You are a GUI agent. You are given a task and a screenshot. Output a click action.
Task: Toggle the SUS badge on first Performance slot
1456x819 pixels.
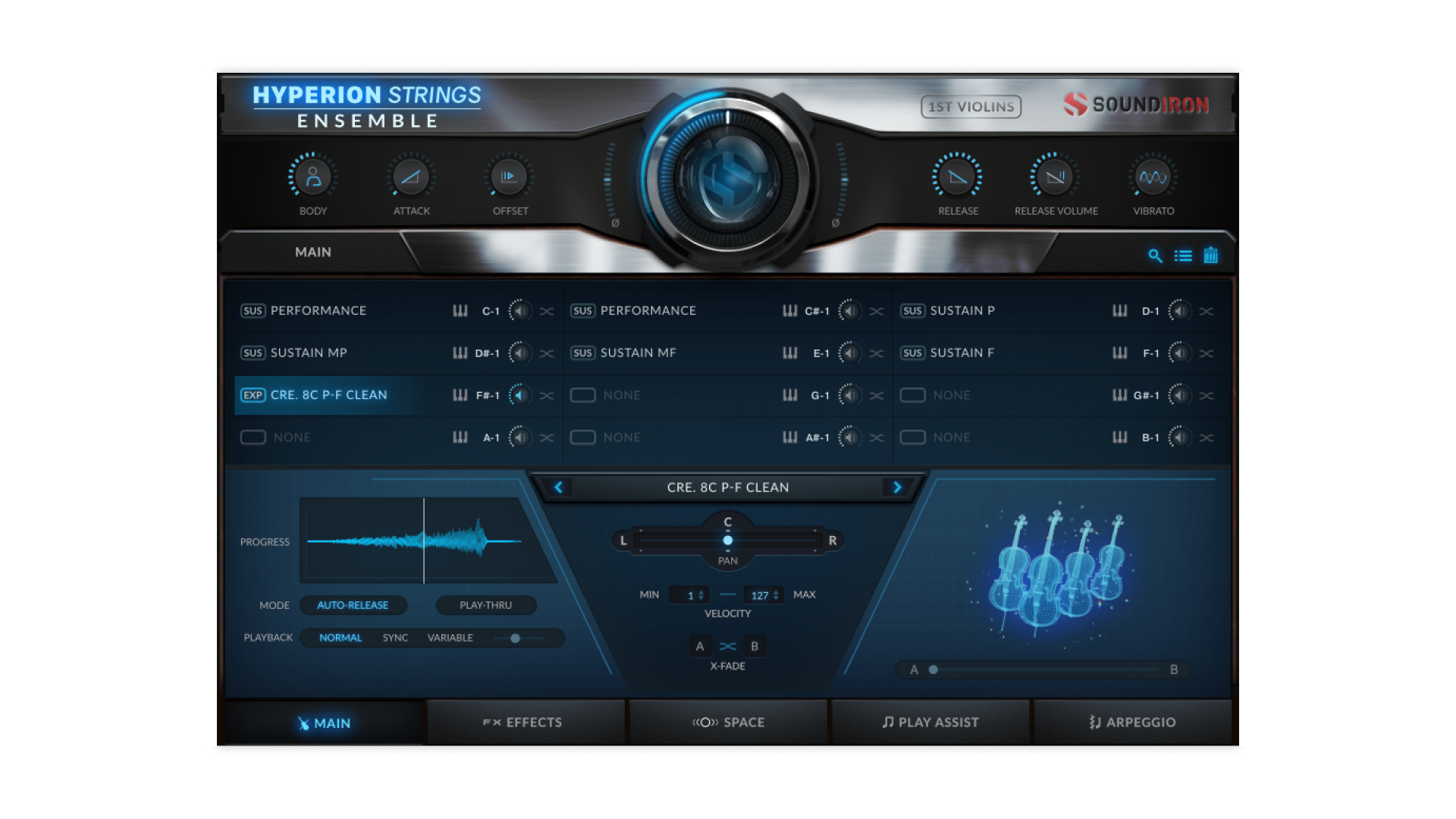tap(253, 311)
